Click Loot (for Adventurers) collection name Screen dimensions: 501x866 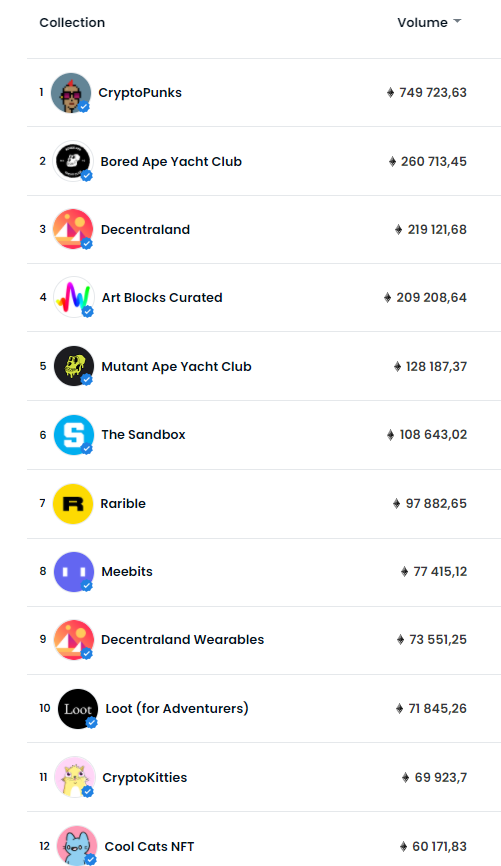click(x=177, y=709)
